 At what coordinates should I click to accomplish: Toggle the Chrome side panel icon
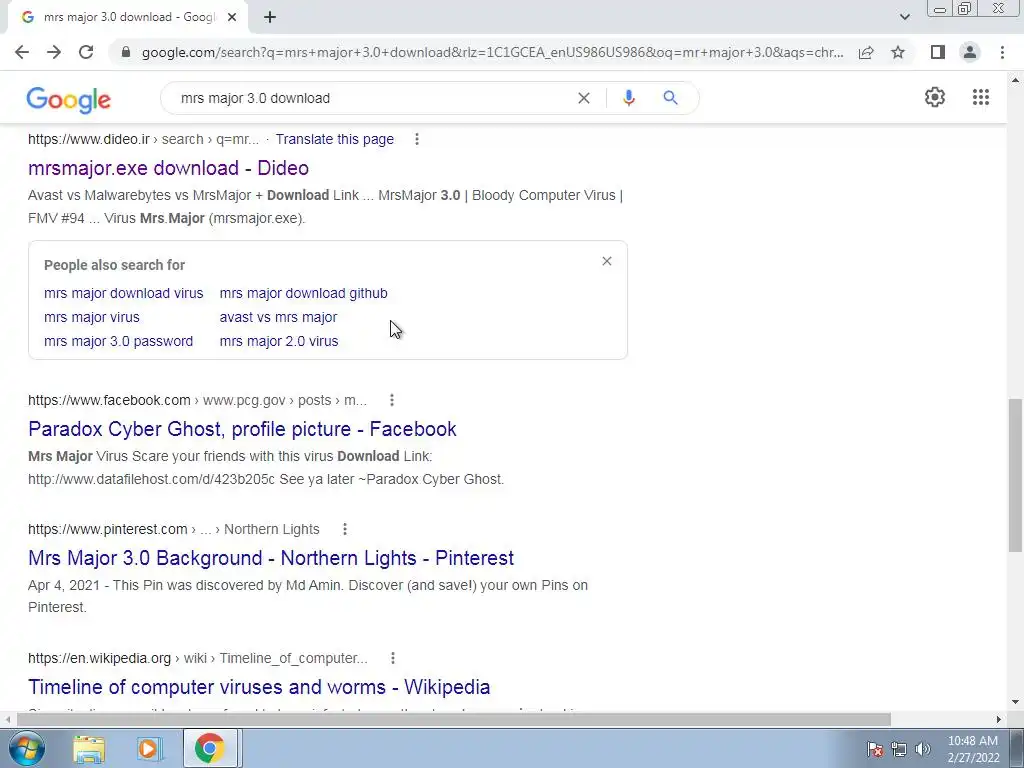938,52
